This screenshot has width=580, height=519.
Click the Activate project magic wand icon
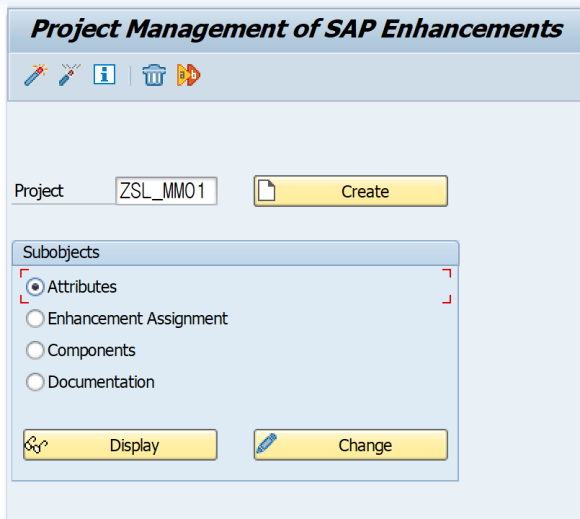click(36, 75)
